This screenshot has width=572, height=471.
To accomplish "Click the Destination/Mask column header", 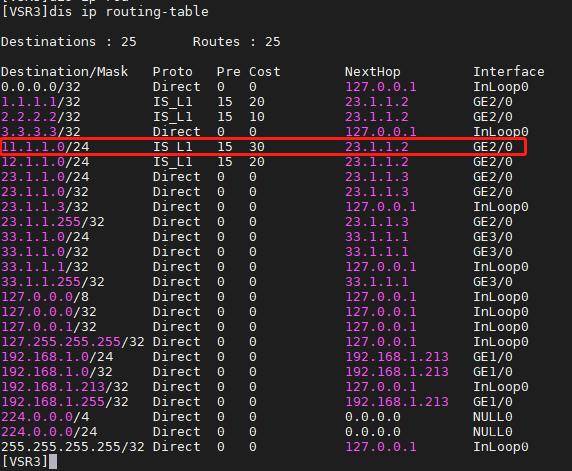I will [x=65, y=72].
